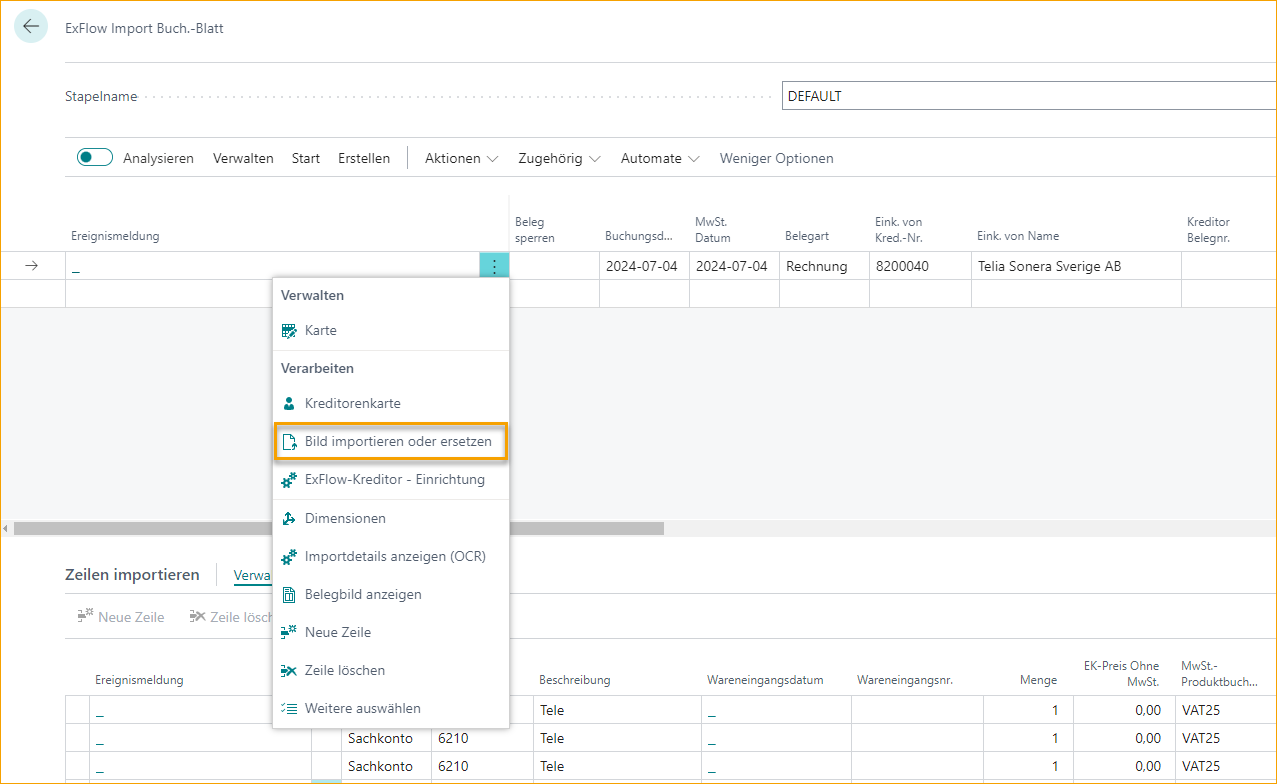Screen dimensions: 1277x784
Task: Open ExFlow-Kreditor - Einrichtung via its puzzle icon
Action: pyautogui.click(x=290, y=479)
